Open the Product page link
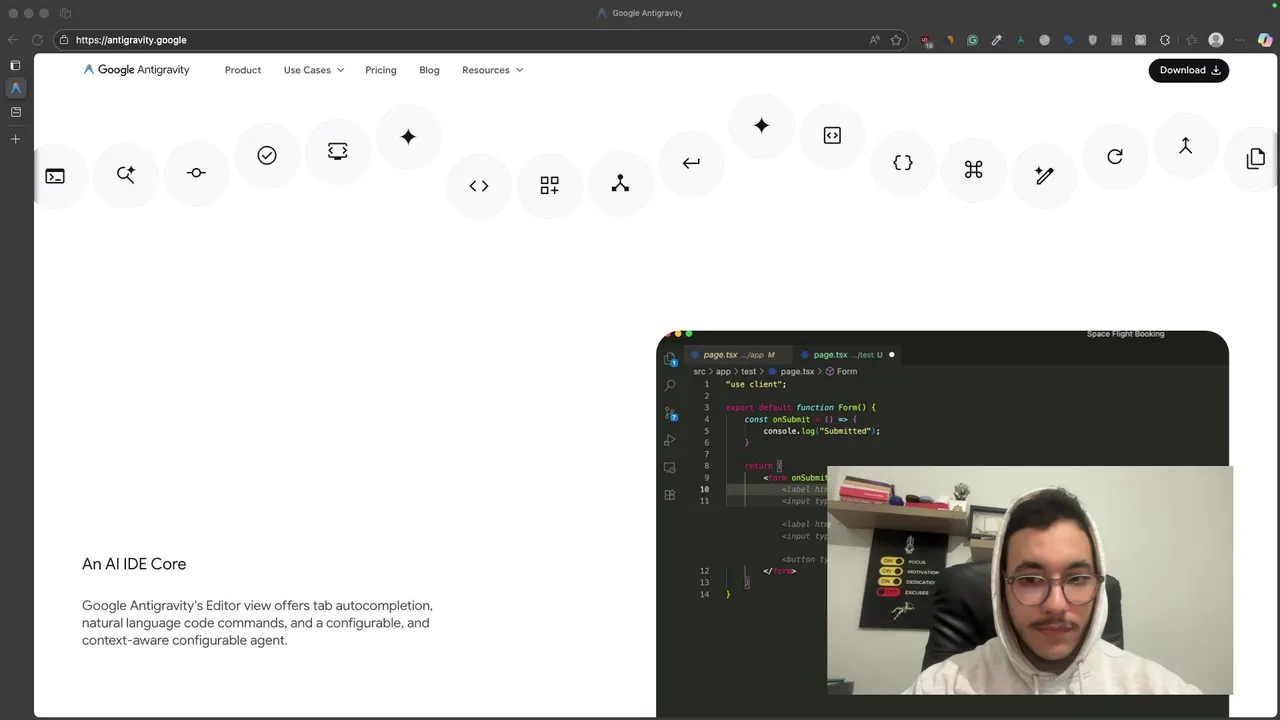The image size is (1280, 720). pos(243,70)
